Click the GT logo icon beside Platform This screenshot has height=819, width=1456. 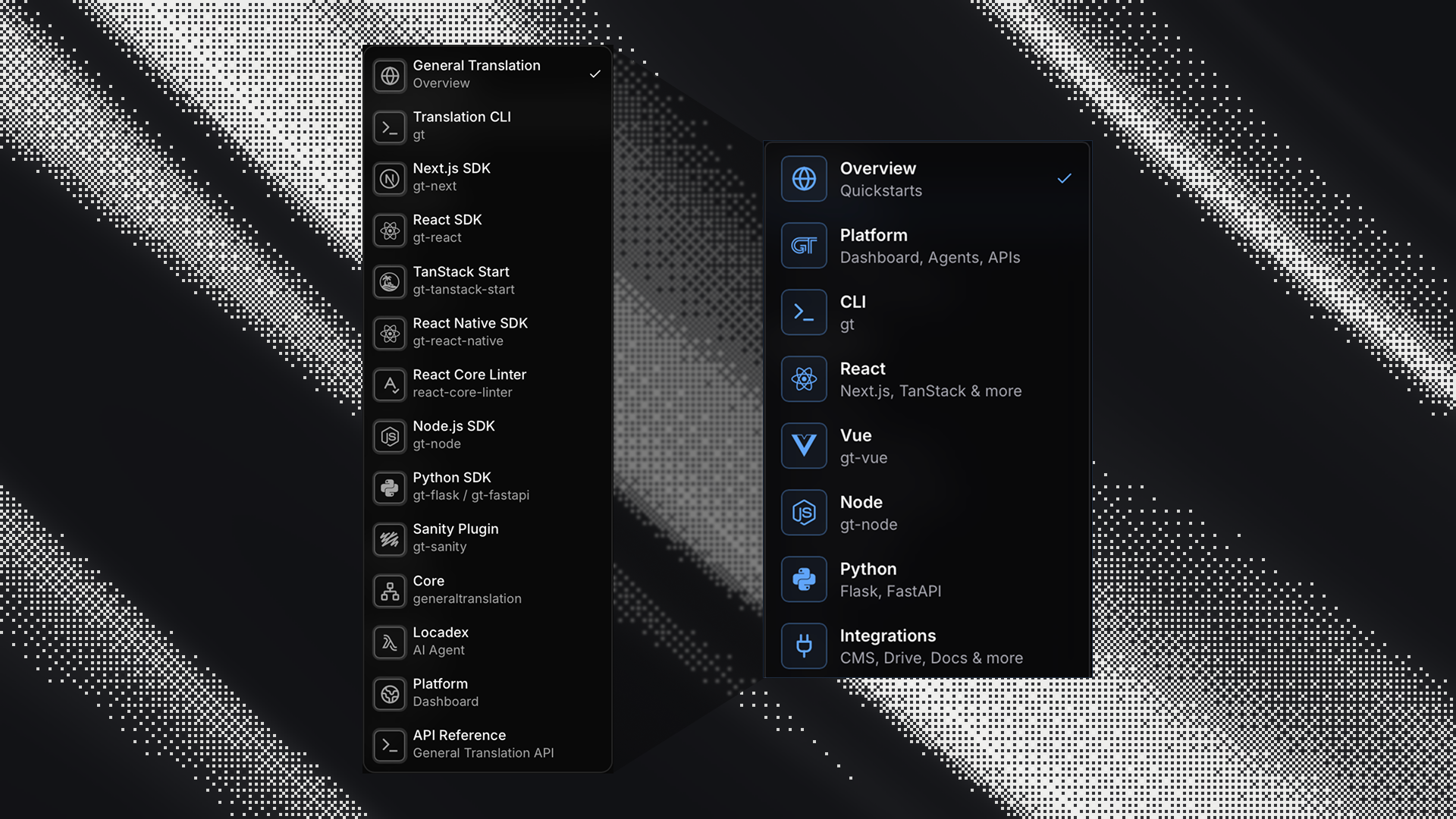804,246
